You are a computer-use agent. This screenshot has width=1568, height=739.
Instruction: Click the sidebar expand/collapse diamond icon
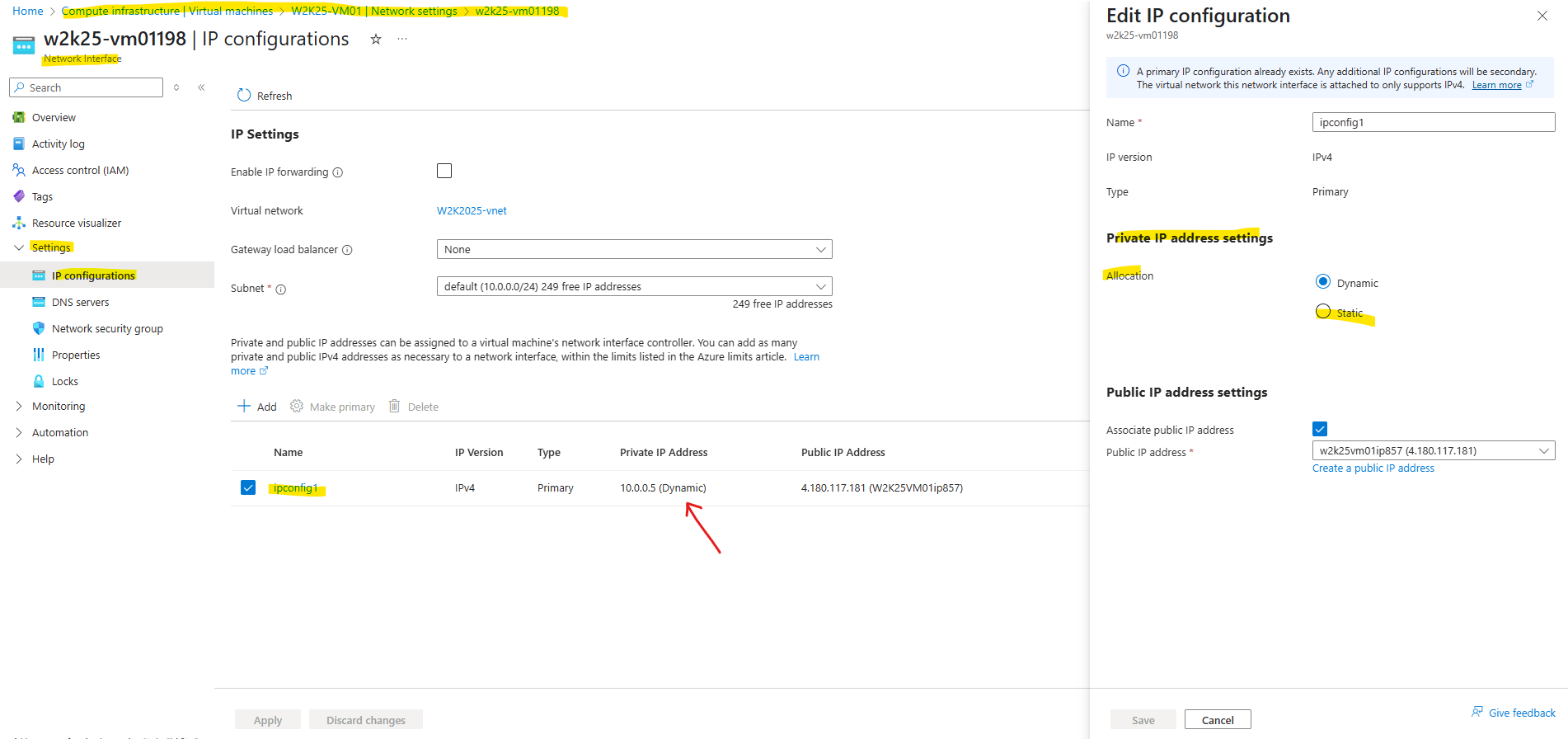coord(176,87)
